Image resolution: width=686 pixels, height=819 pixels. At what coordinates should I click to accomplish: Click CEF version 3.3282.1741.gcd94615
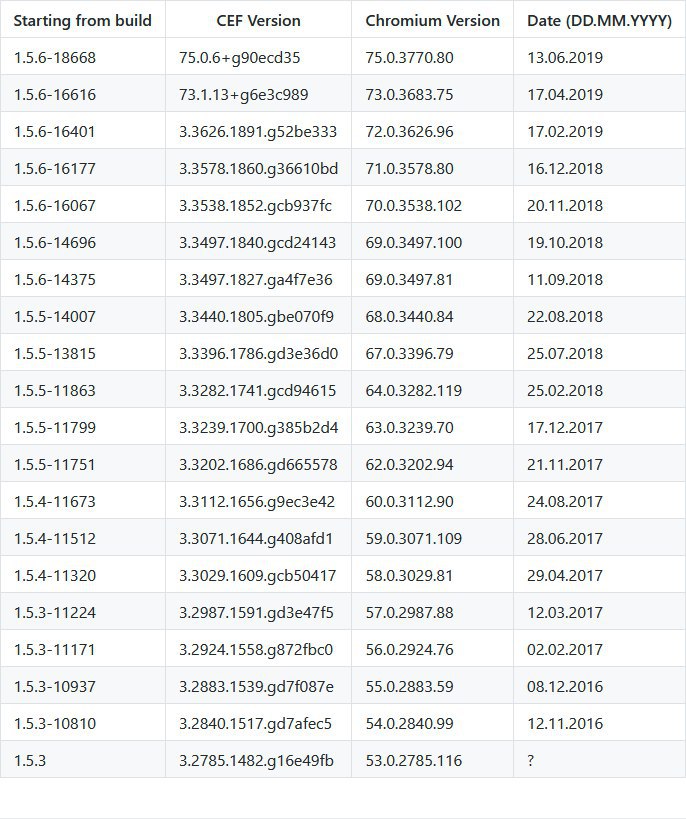point(258,390)
